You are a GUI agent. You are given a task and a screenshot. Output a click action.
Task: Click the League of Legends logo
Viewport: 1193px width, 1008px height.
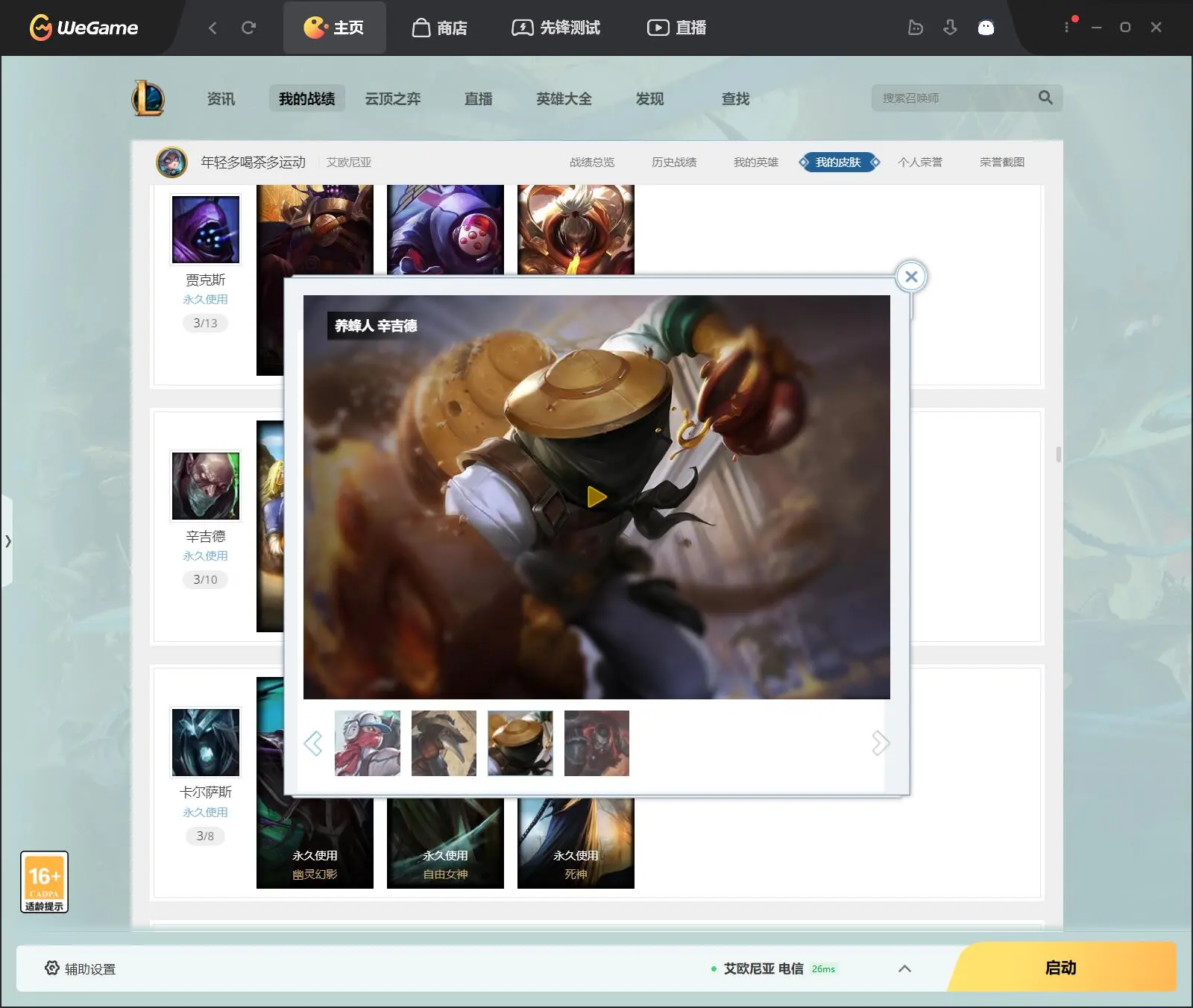coord(148,98)
